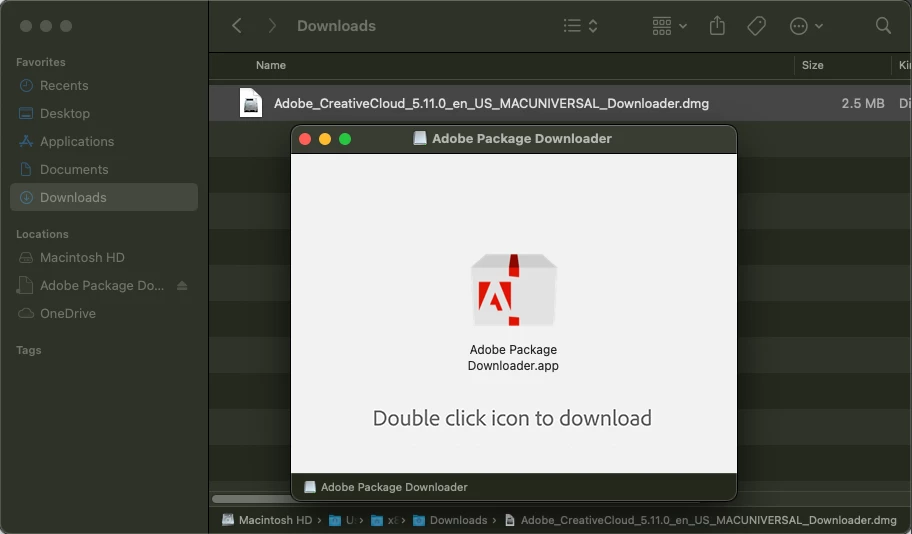Click the Edit Tags icon
Image resolution: width=912 pixels, height=534 pixels.
[756, 26]
